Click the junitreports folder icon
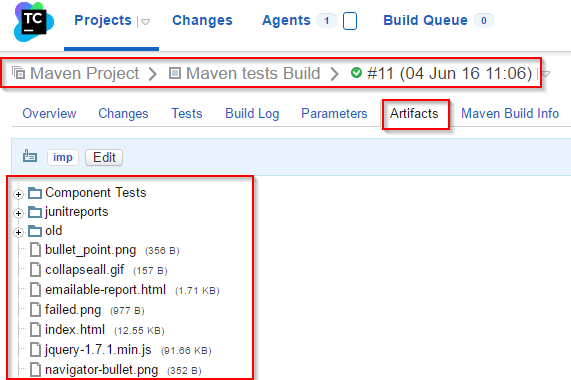Image resolution: width=571 pixels, height=380 pixels. pos(35,212)
